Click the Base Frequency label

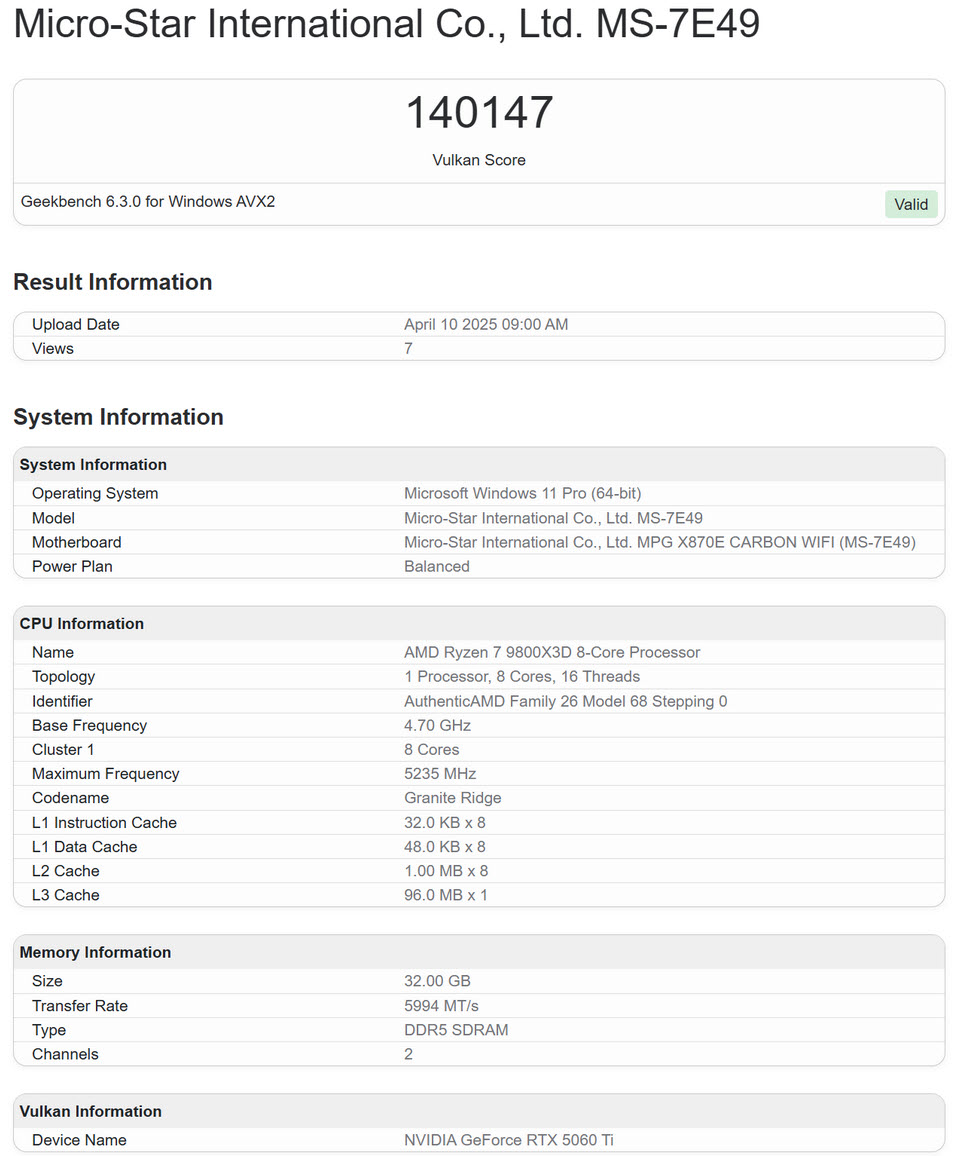coord(89,725)
